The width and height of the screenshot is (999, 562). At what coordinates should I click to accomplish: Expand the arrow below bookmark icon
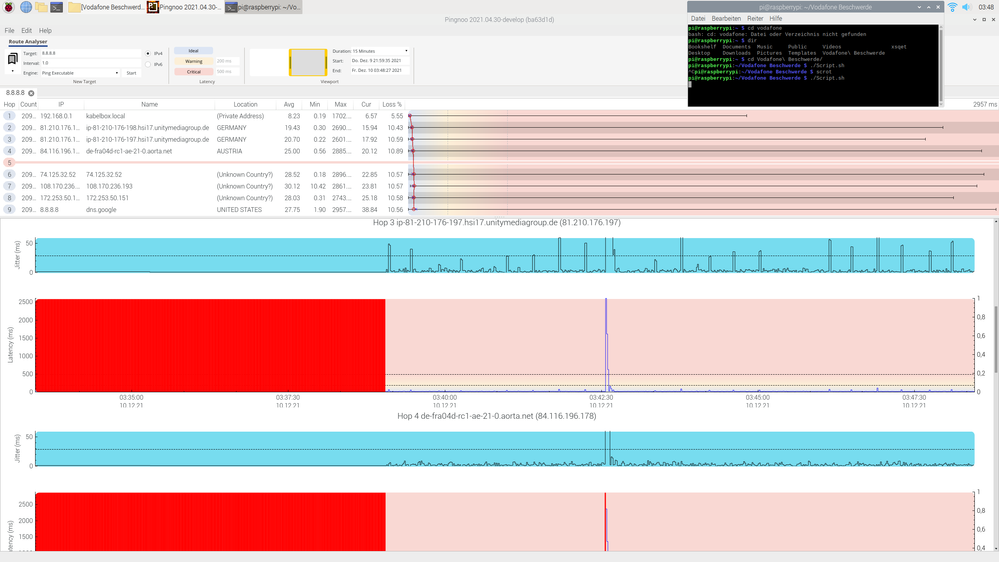[x=13, y=72]
